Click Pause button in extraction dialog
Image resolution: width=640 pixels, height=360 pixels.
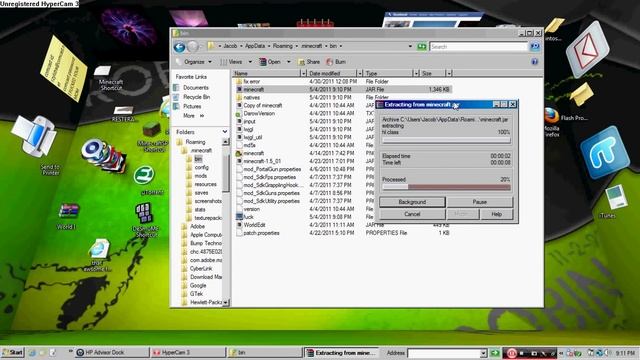480,202
